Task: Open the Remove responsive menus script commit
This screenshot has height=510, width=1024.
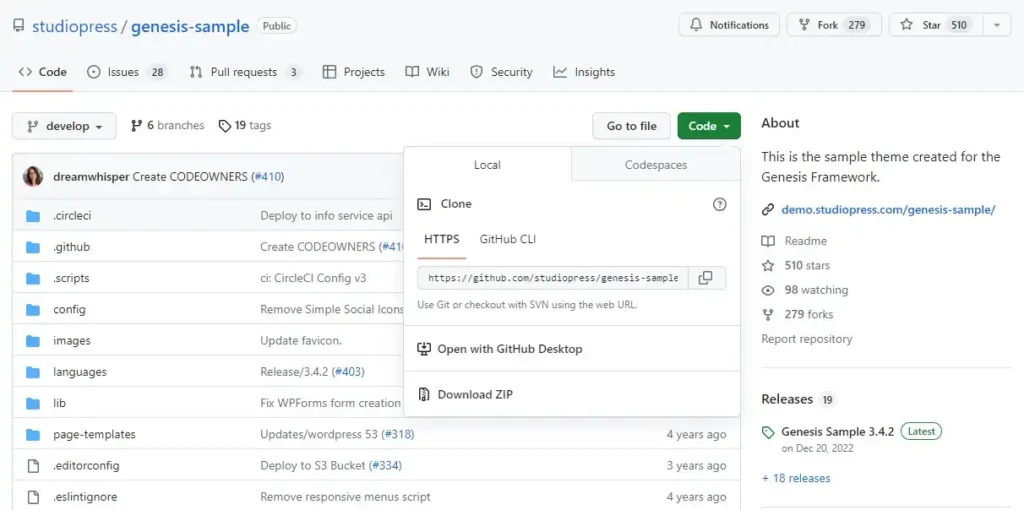Action: coord(345,497)
